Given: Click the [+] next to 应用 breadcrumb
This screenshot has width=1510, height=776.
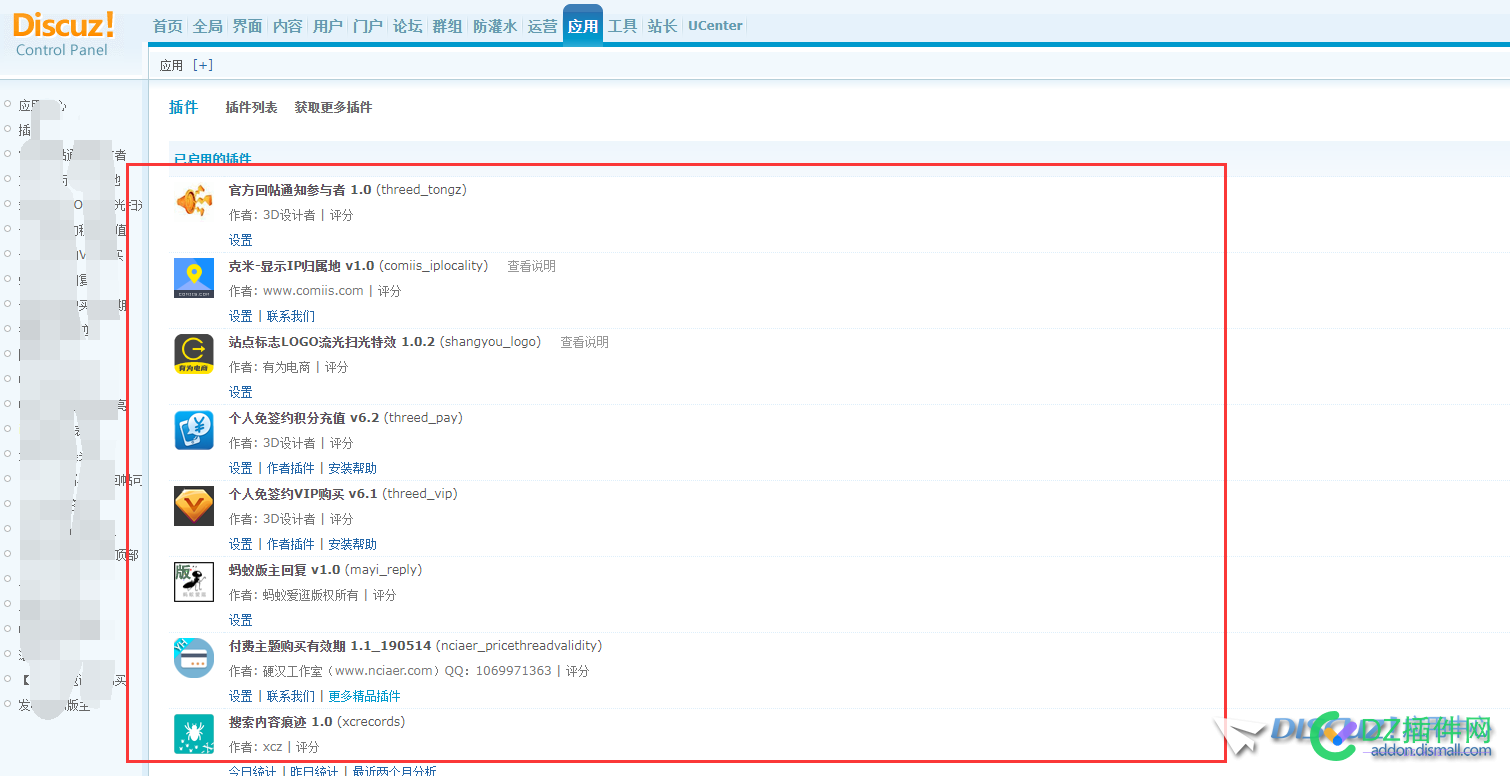Looking at the screenshot, I should [x=203, y=65].
